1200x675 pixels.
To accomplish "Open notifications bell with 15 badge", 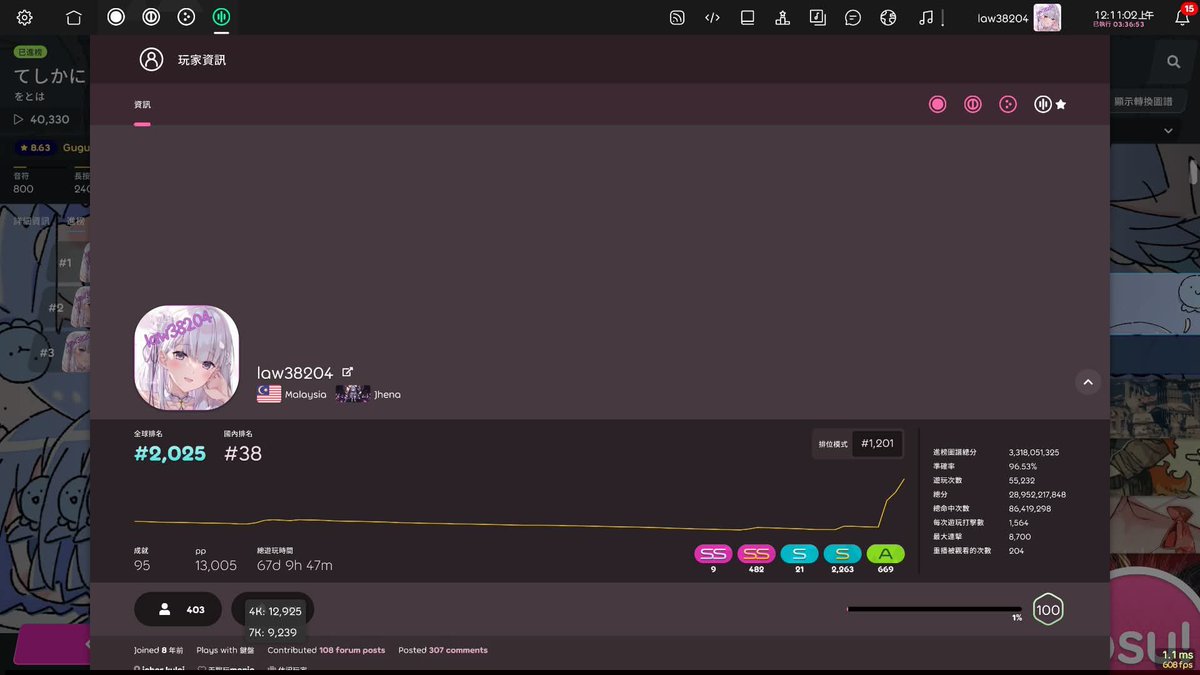I will pos(1181,16).
